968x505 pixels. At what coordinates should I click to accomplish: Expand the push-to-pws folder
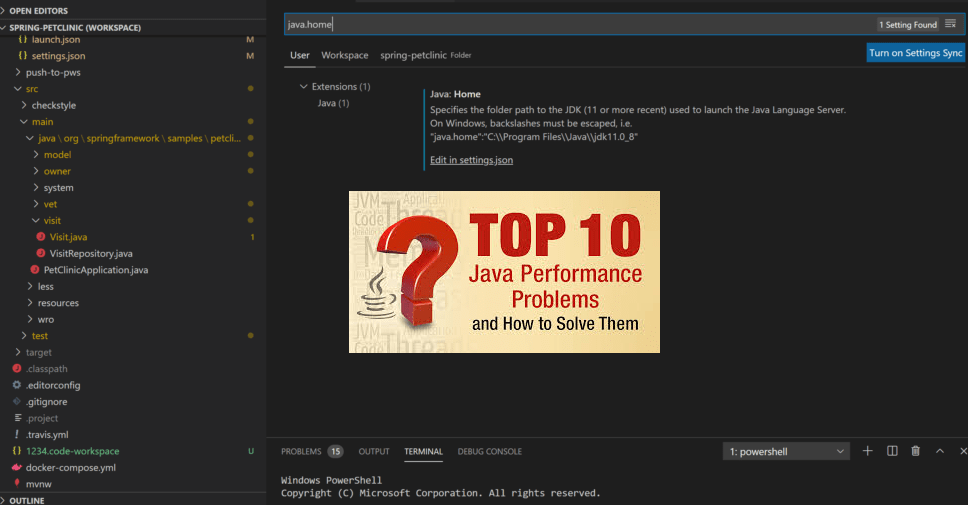pos(53,72)
